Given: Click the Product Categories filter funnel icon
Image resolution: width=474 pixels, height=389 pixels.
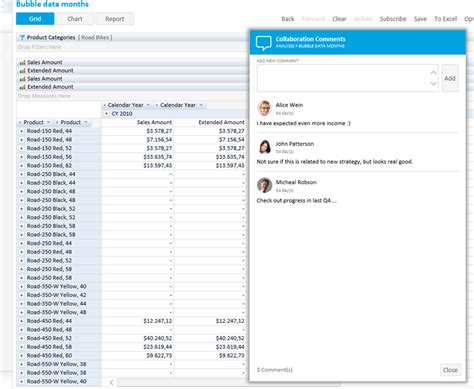Looking at the screenshot, I should pyautogui.click(x=22, y=37).
